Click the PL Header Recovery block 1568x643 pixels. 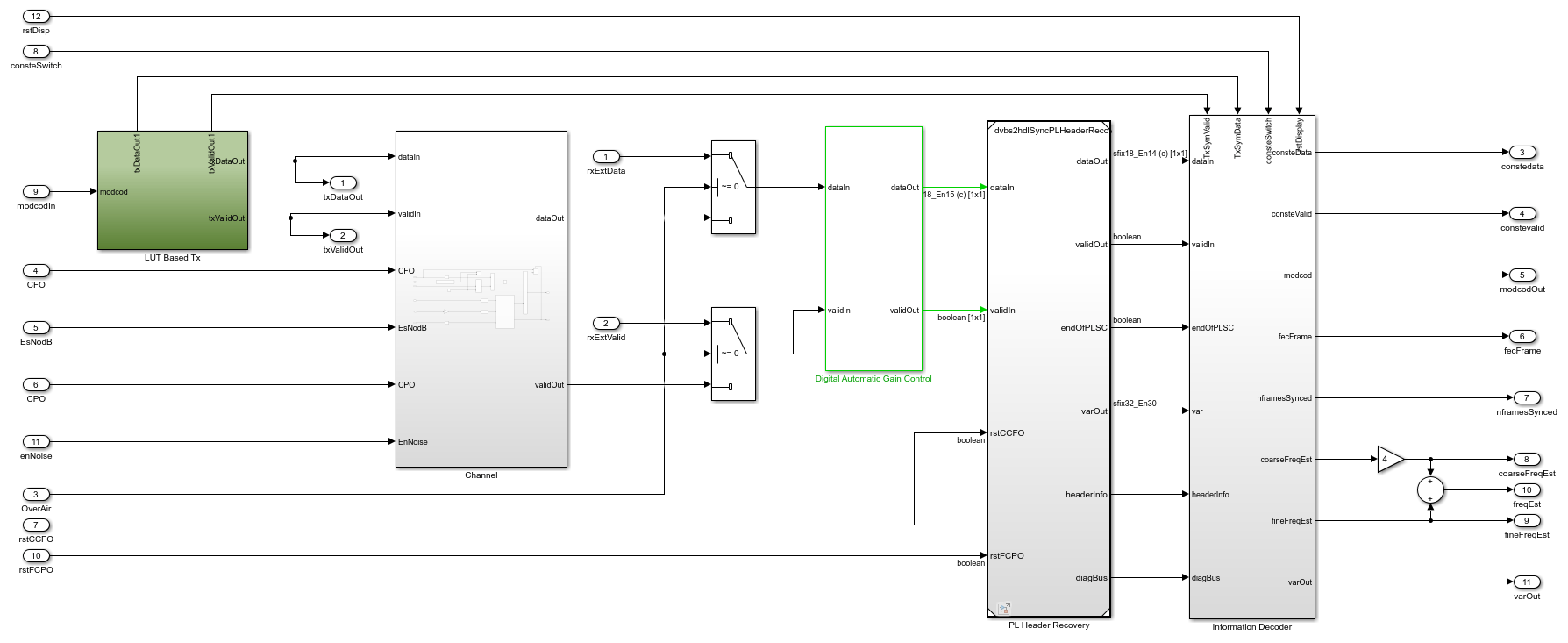1048,368
